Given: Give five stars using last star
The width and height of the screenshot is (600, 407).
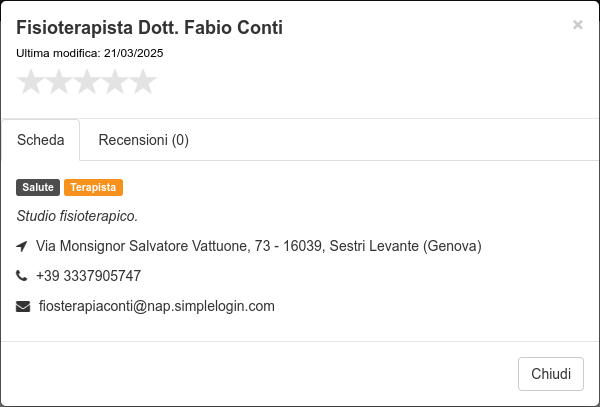Looking at the screenshot, I should (x=143, y=81).
